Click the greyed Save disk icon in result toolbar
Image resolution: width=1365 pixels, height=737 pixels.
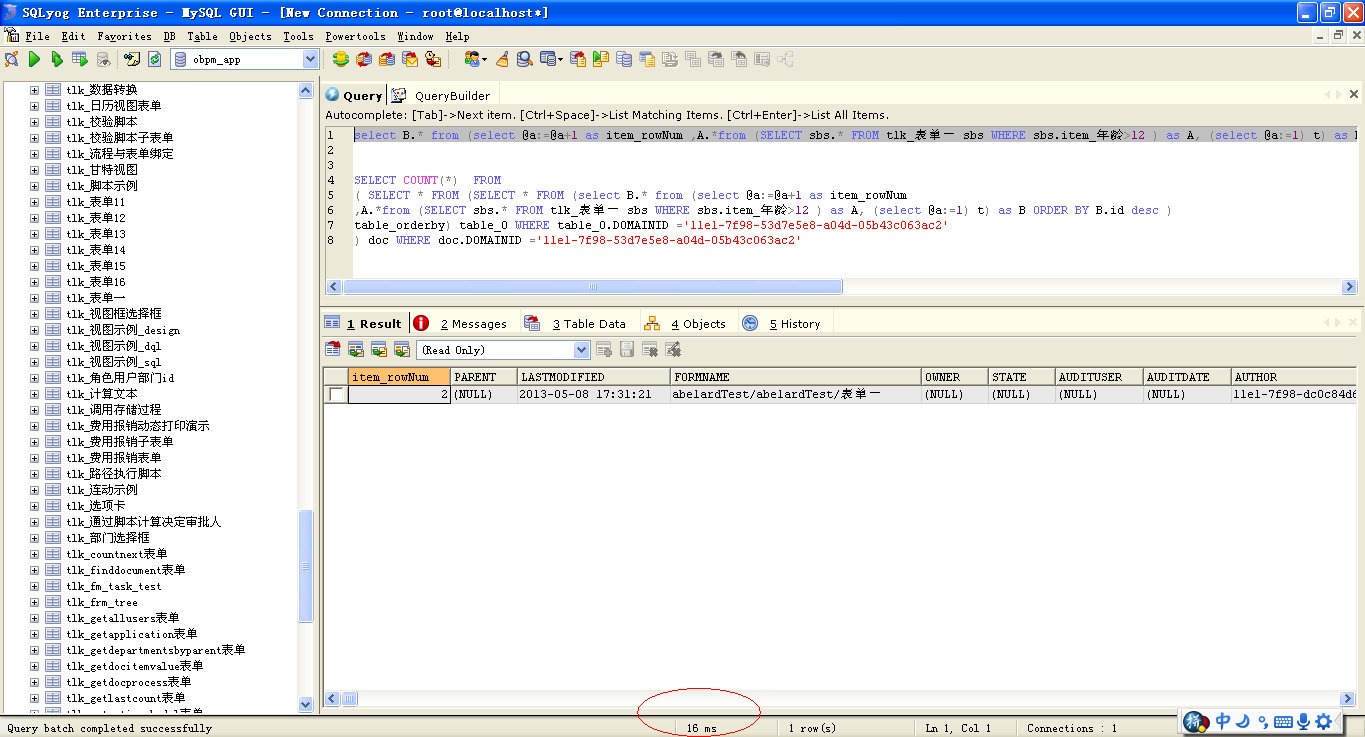(627, 349)
